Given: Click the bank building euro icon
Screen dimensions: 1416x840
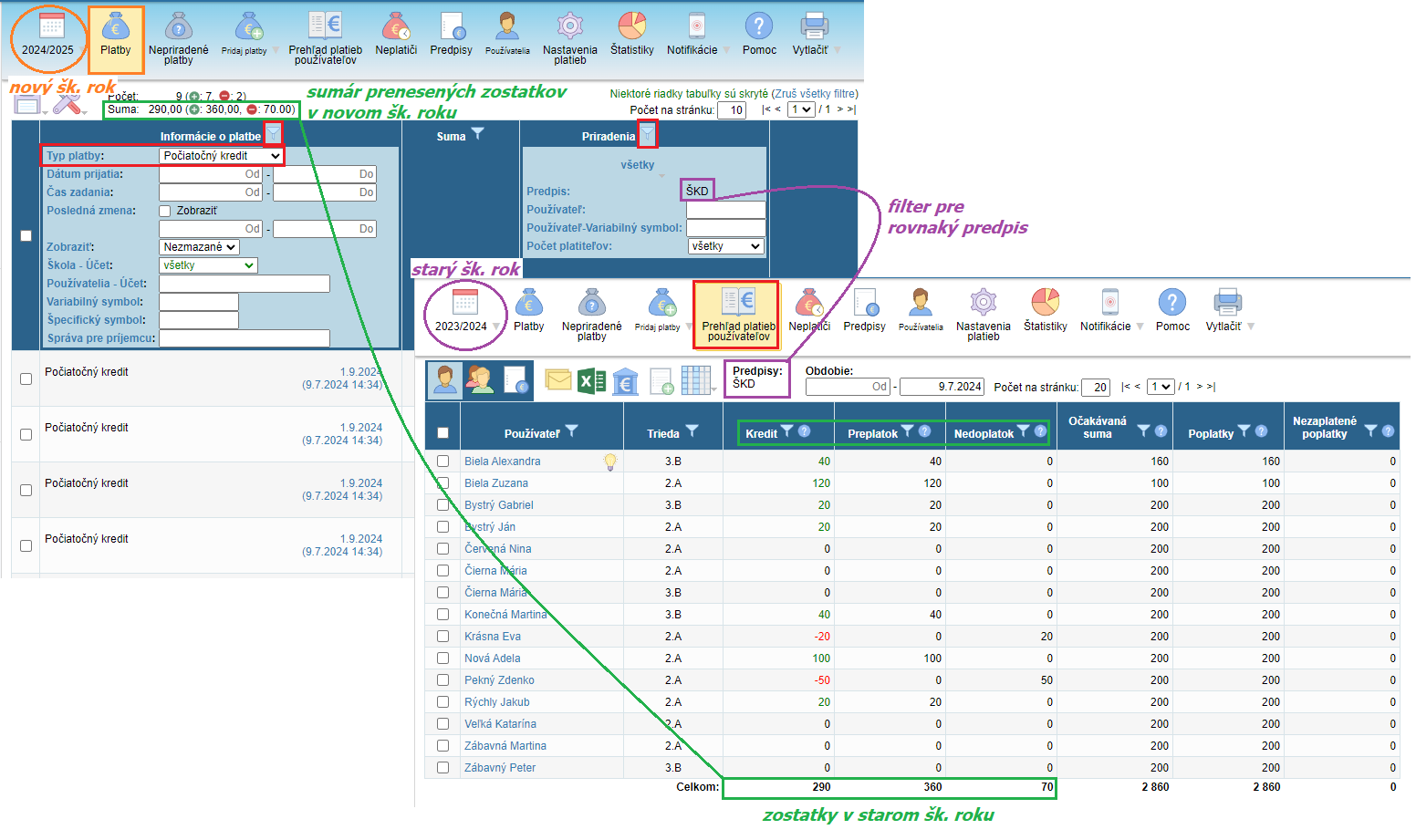Looking at the screenshot, I should click(625, 381).
